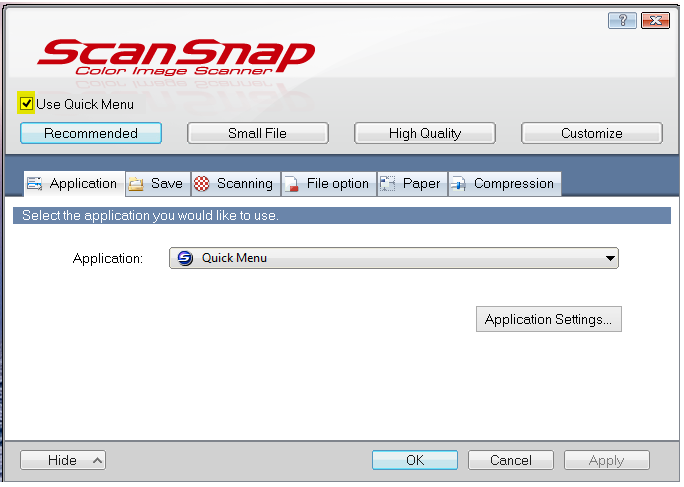
Task: Switch to the Paper tab
Action: [x=412, y=184]
